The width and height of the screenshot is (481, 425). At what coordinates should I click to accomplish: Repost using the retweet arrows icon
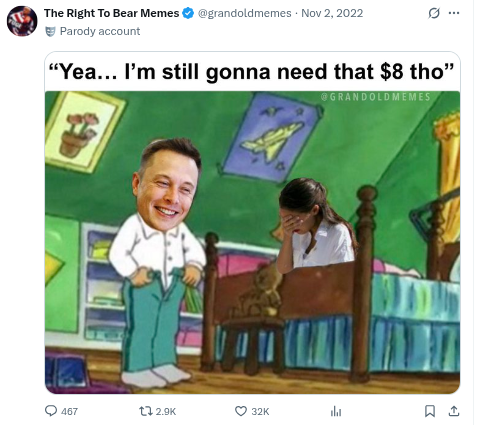tap(145, 411)
